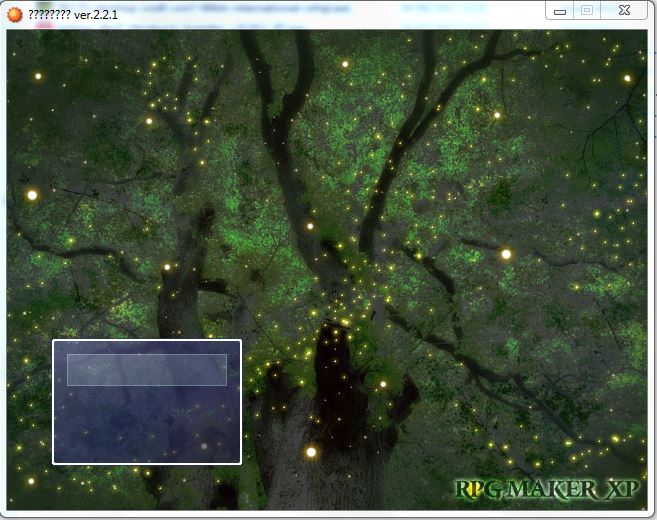Click the white top border of the menu window
Viewport: 657px width, 520px height.
coord(147,341)
